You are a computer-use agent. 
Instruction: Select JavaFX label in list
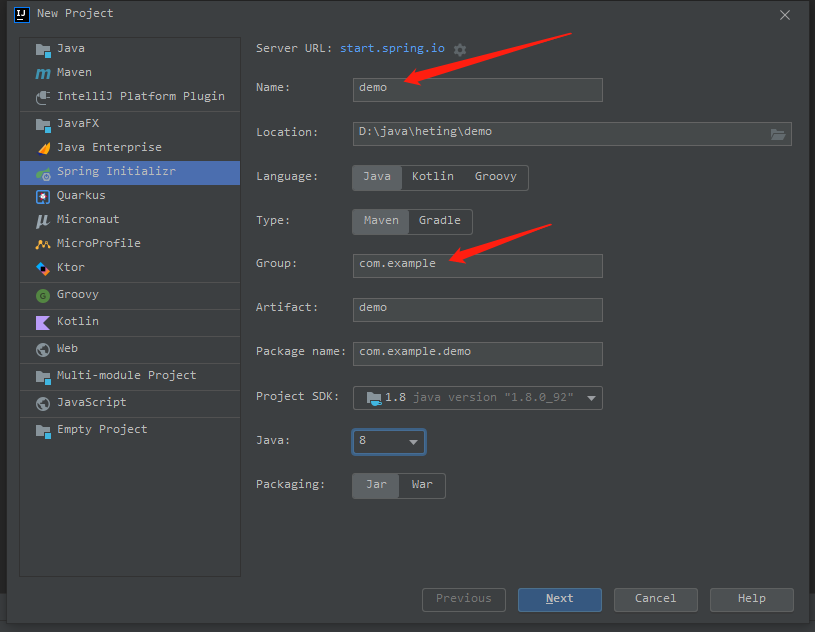pos(78,123)
